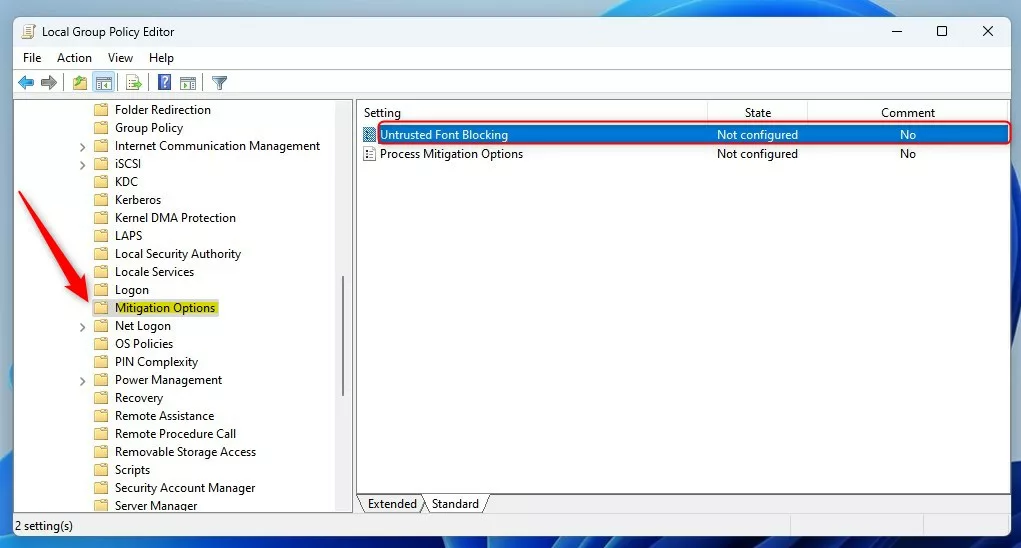Select Remote Procedure Call in tree

pos(175,433)
